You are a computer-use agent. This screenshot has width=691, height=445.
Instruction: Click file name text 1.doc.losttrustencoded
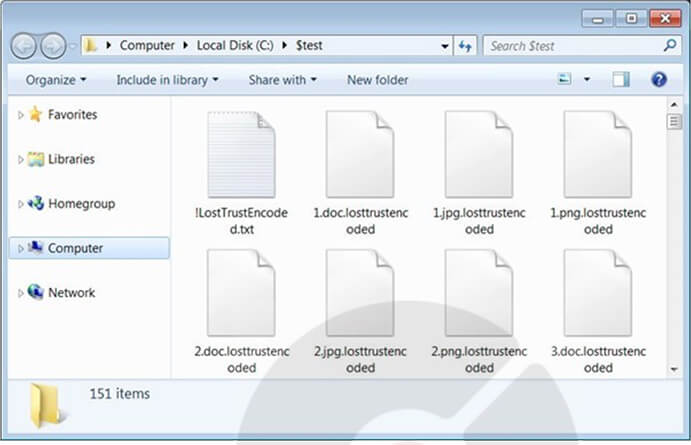pyautogui.click(x=360, y=221)
